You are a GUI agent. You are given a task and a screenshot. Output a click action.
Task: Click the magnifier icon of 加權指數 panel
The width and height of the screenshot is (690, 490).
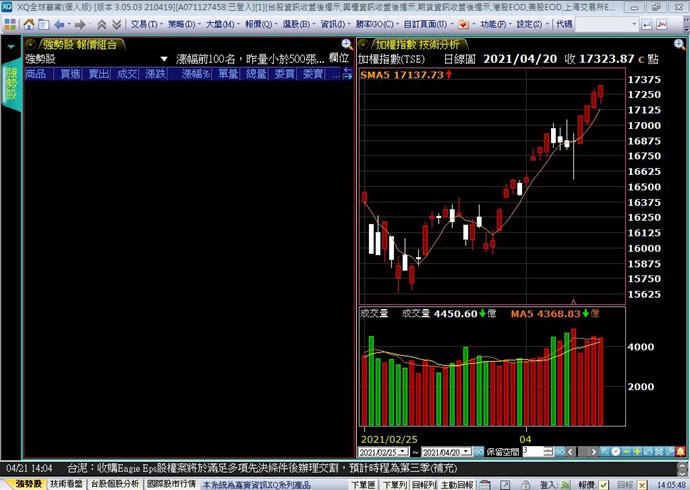click(679, 44)
